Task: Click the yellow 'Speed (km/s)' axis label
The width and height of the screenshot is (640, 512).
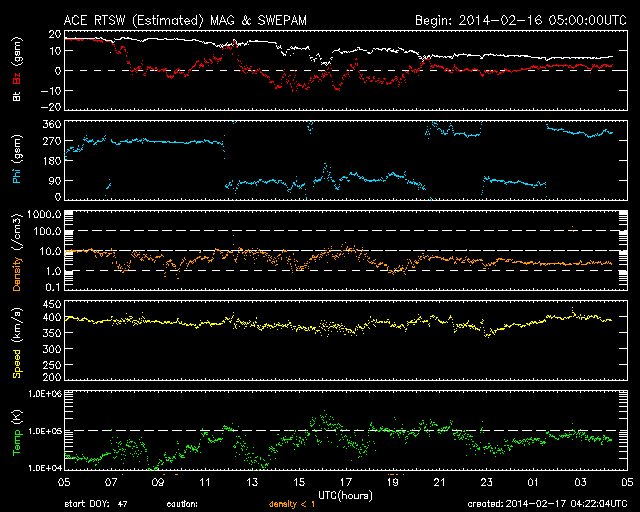Action: (17, 343)
